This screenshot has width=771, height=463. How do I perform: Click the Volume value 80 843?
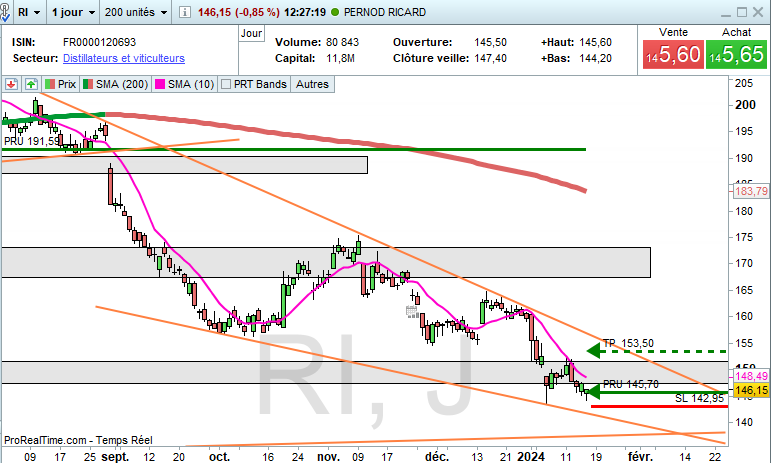[x=342, y=42]
